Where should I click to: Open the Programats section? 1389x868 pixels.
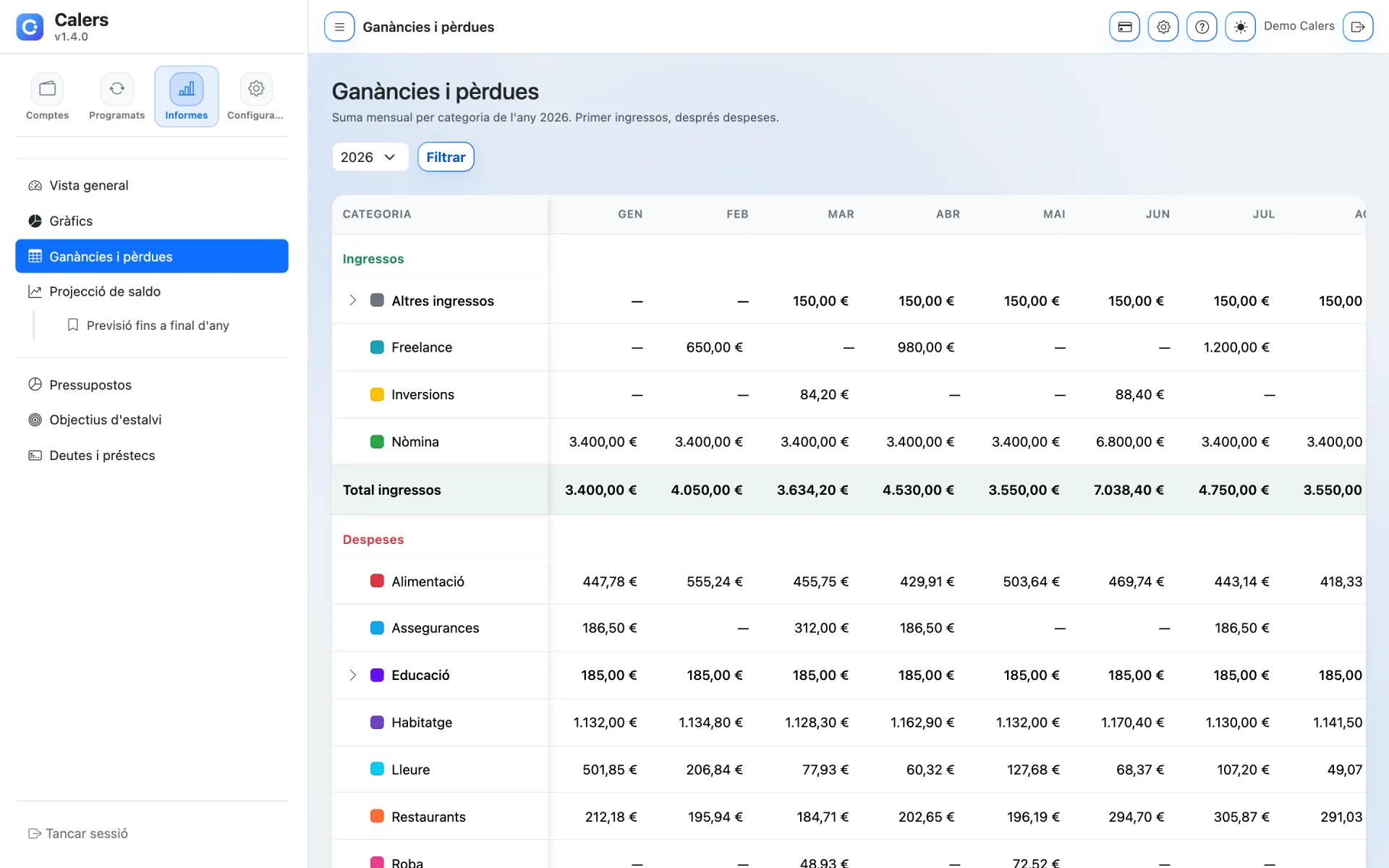(x=116, y=96)
